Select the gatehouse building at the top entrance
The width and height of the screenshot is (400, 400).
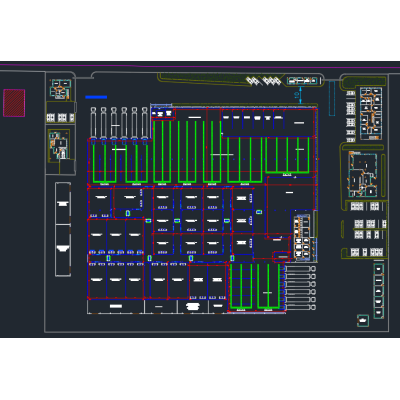[302, 81]
